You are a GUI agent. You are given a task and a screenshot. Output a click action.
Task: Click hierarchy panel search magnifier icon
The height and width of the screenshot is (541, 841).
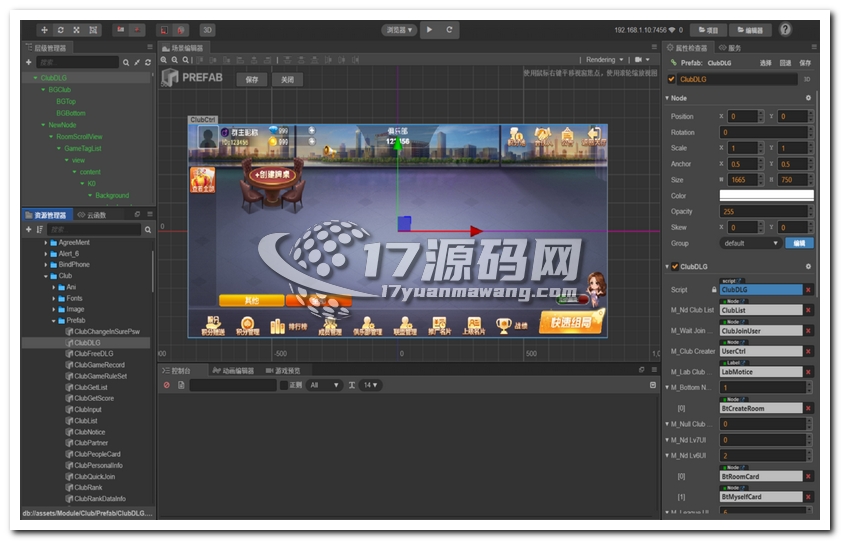tap(126, 63)
